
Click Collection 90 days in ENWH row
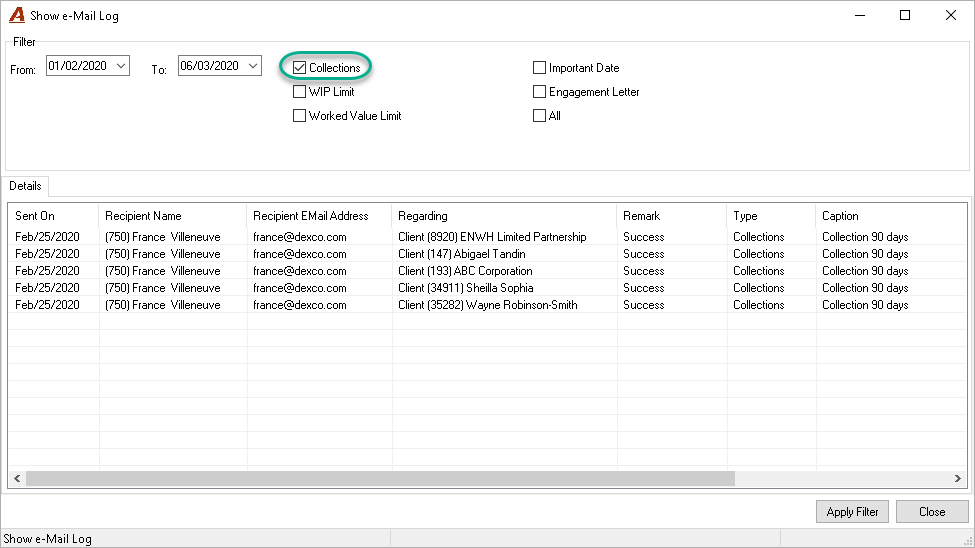(x=865, y=237)
